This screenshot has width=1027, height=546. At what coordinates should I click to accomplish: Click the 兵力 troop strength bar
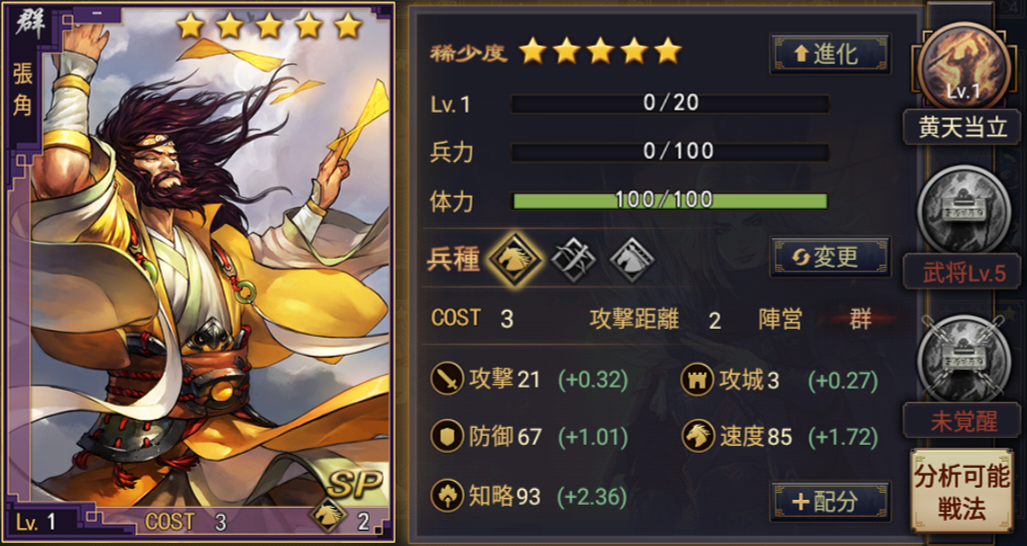669,152
